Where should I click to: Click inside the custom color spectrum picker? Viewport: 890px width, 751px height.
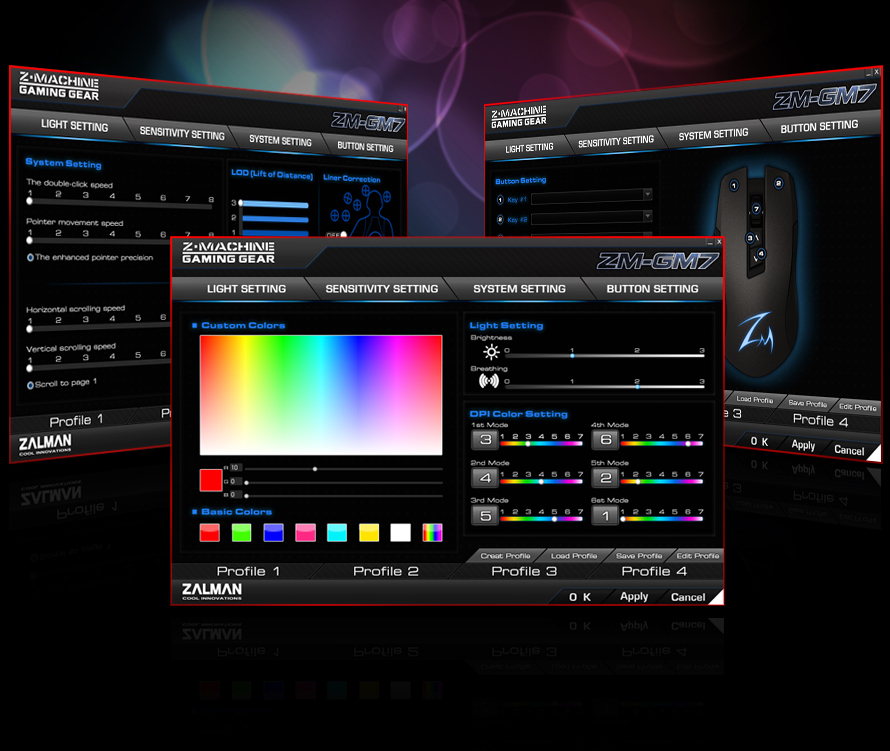click(x=320, y=395)
